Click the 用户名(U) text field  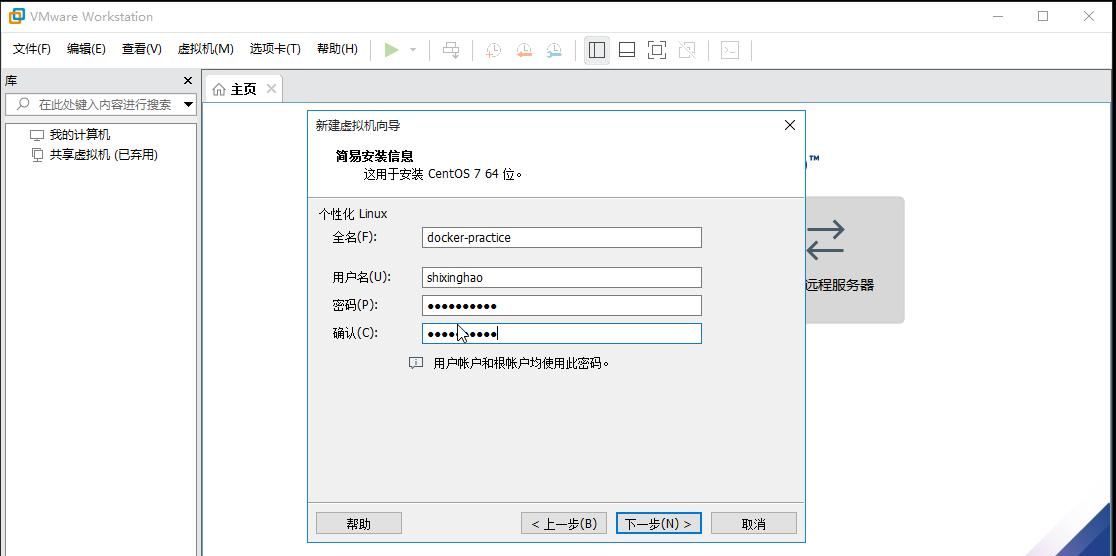tap(562, 278)
